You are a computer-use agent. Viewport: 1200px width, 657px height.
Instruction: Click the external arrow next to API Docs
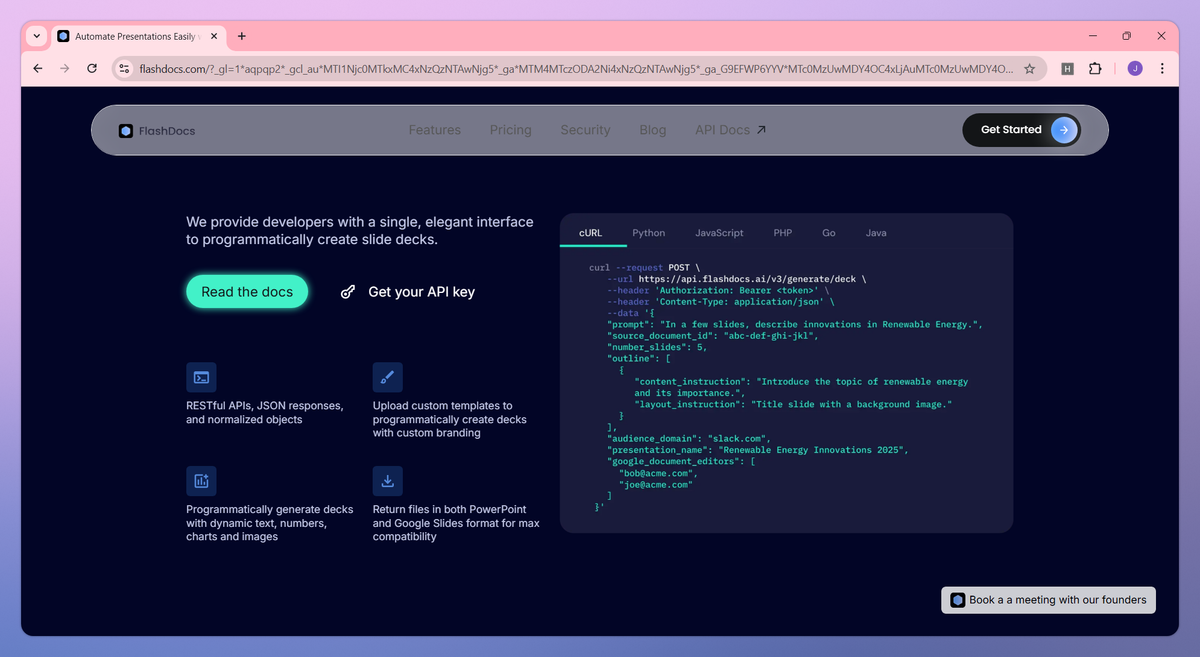(x=761, y=130)
